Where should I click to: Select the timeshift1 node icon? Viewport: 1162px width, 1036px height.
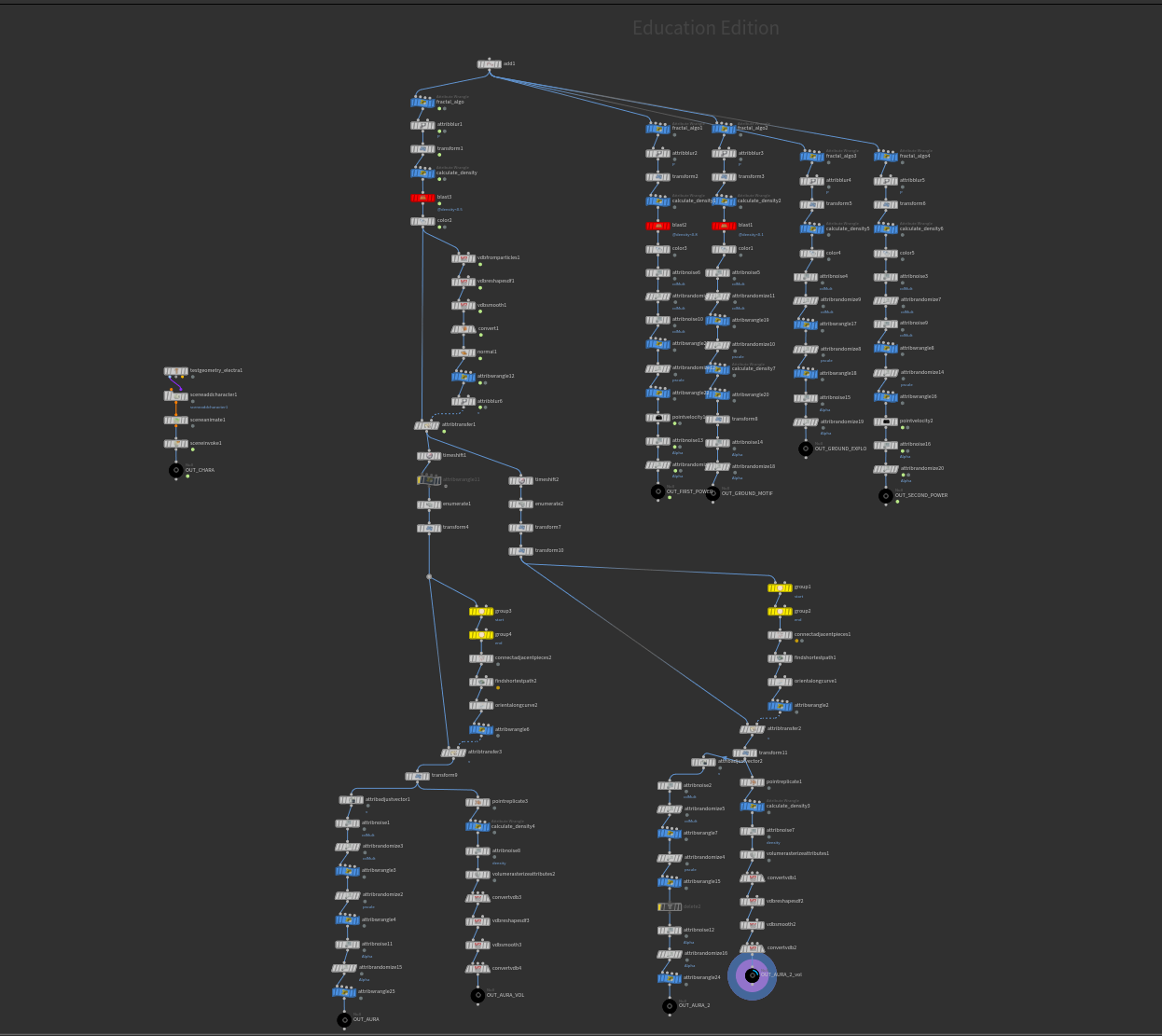click(x=429, y=456)
